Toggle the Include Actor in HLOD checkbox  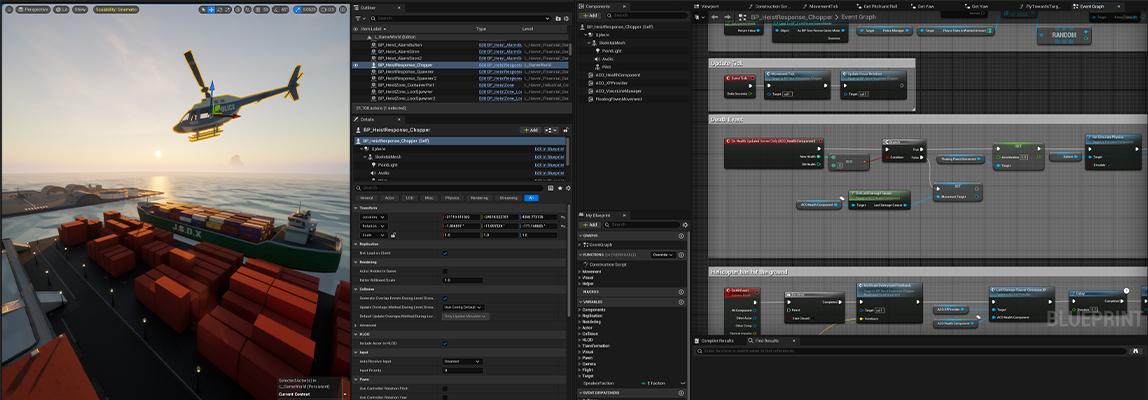444,344
